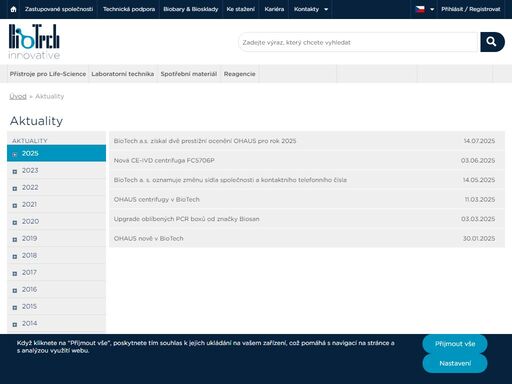
Task: Click date 14.07.2025 in news list
Action: [x=479, y=141]
